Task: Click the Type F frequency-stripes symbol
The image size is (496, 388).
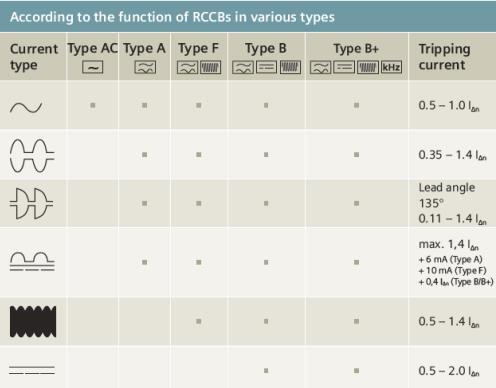Action: (210, 67)
